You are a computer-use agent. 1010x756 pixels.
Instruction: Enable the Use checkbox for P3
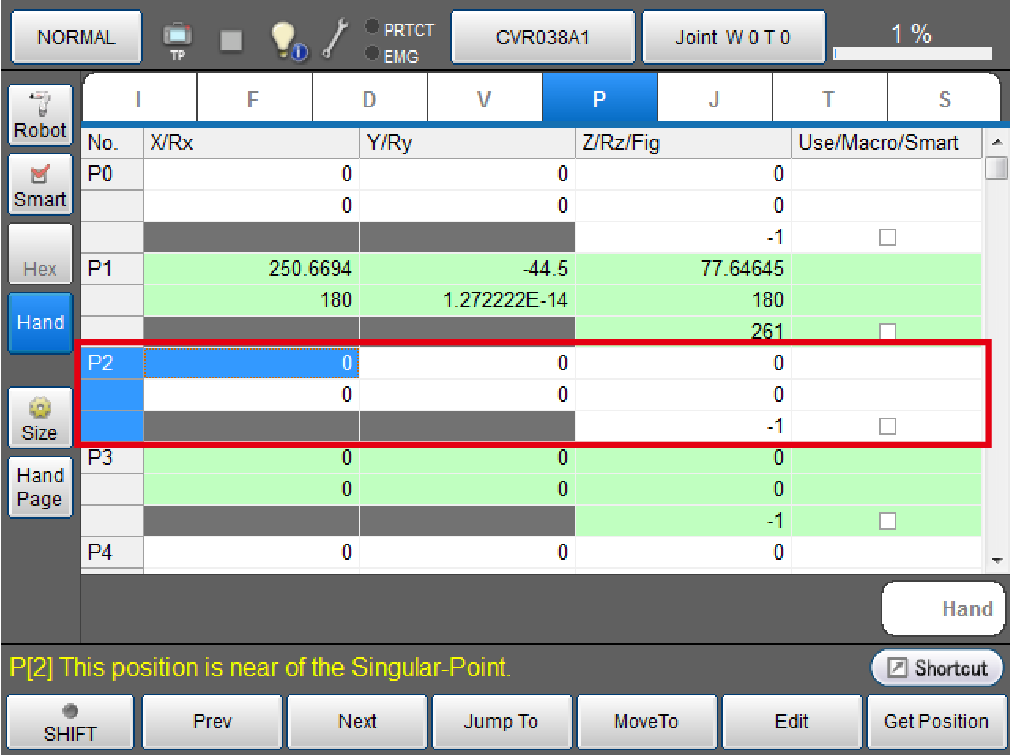coord(886,521)
